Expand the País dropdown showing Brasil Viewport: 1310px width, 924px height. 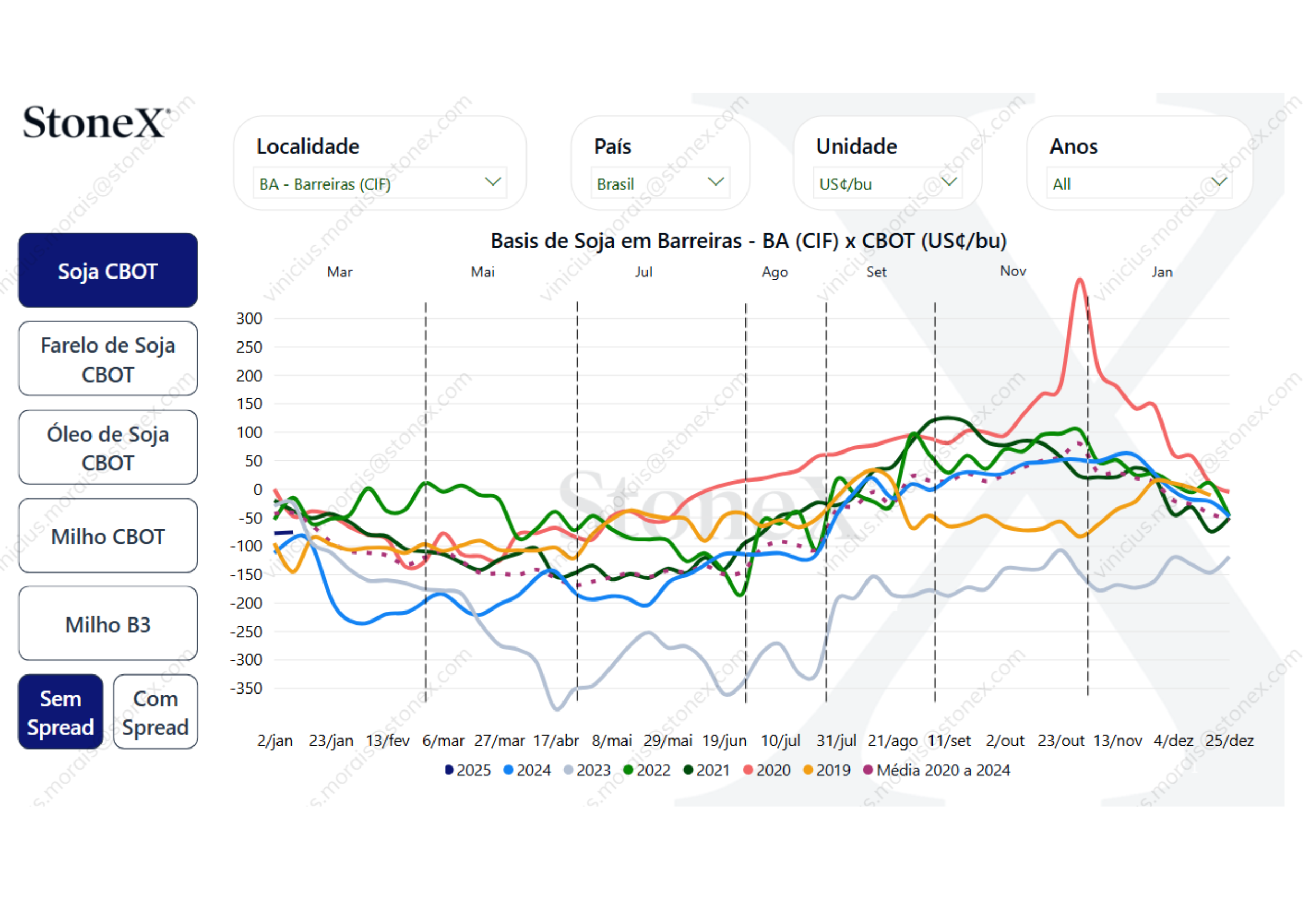[716, 182]
